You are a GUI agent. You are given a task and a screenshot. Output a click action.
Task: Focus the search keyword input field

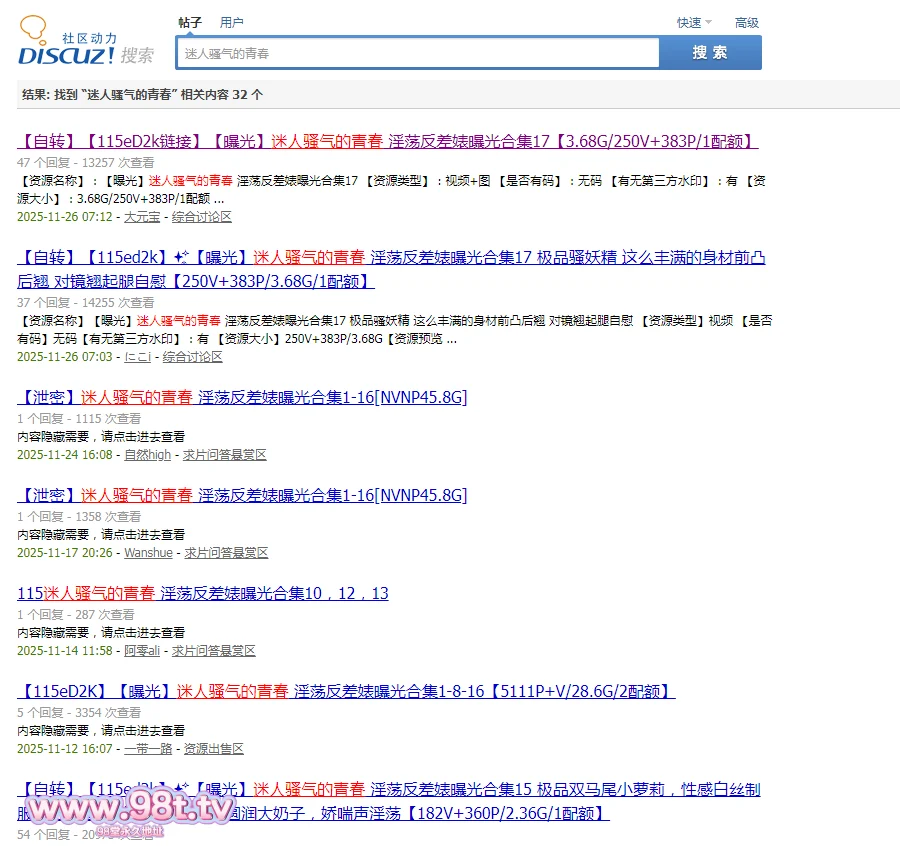417,53
